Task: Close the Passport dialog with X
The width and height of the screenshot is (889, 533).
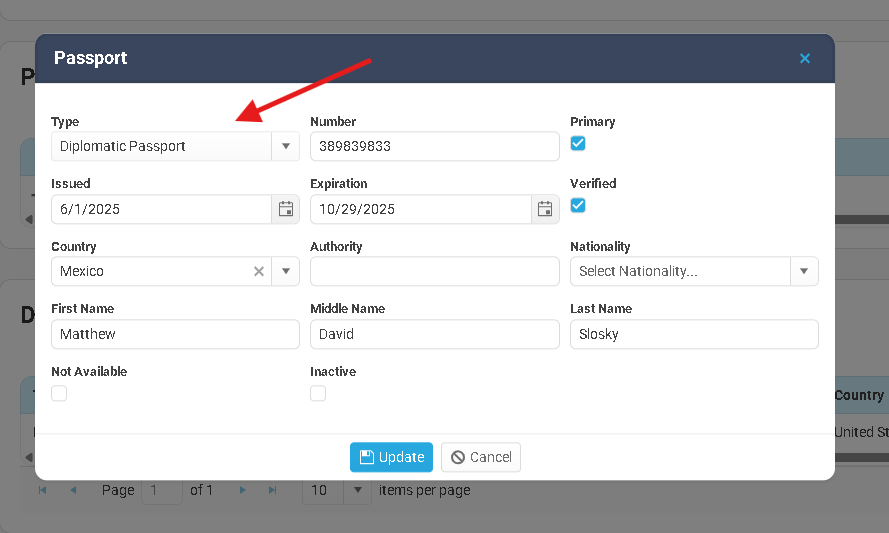Action: point(805,59)
